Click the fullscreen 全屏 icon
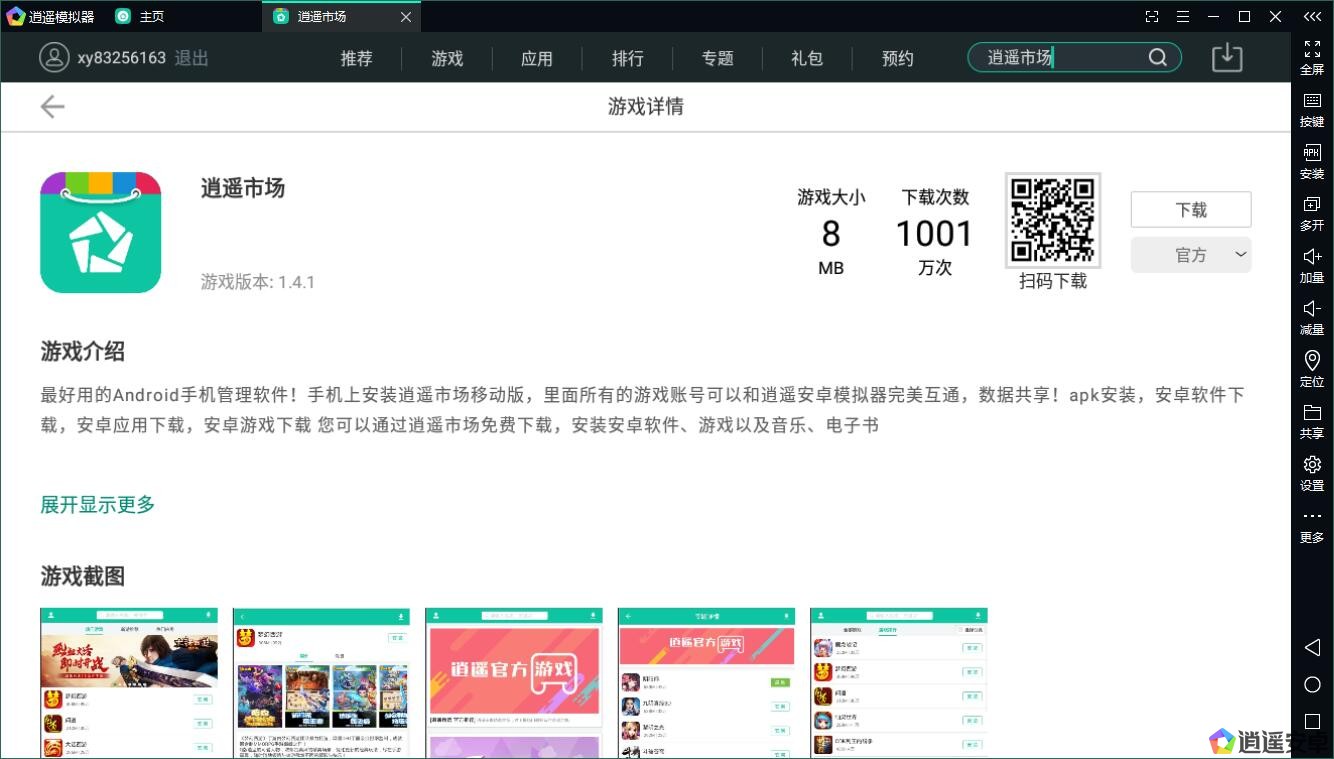This screenshot has height=759, width=1334. (x=1312, y=49)
